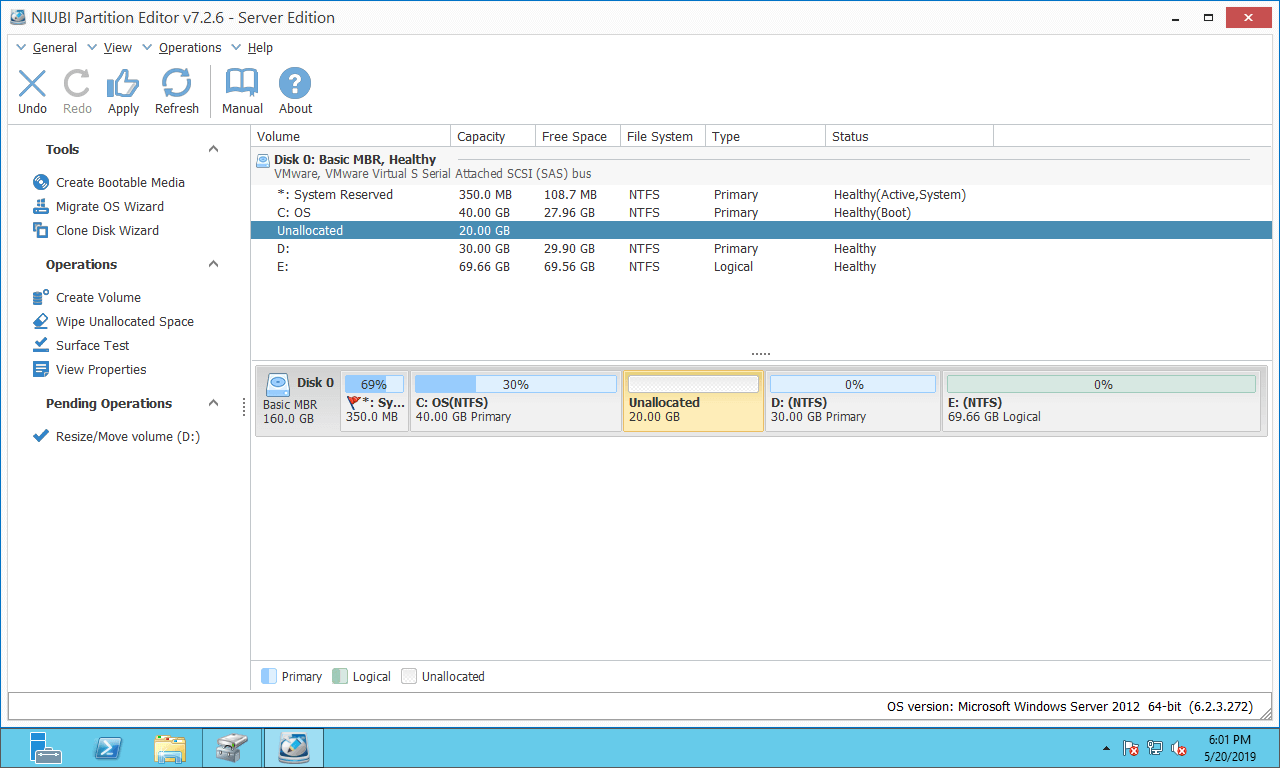Collapse the Tools section
The height and width of the screenshot is (768, 1280).
pos(213,149)
